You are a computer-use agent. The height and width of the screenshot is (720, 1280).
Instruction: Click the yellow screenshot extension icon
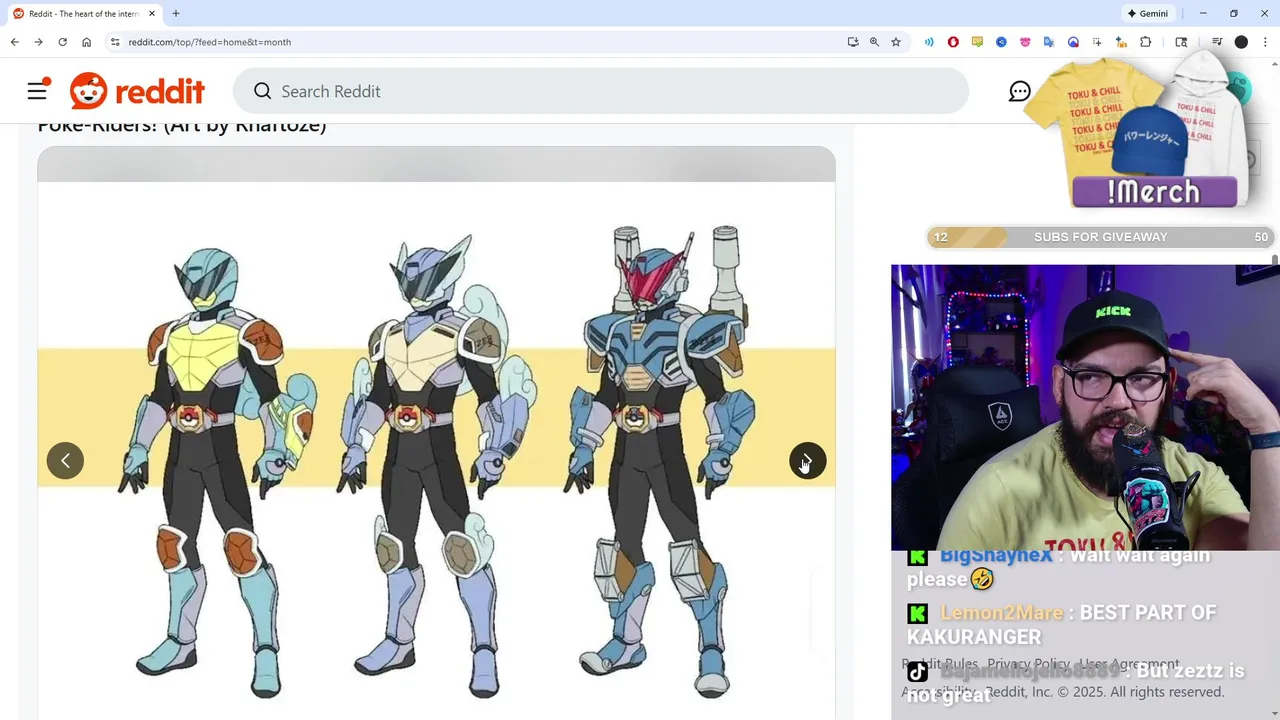(x=977, y=42)
